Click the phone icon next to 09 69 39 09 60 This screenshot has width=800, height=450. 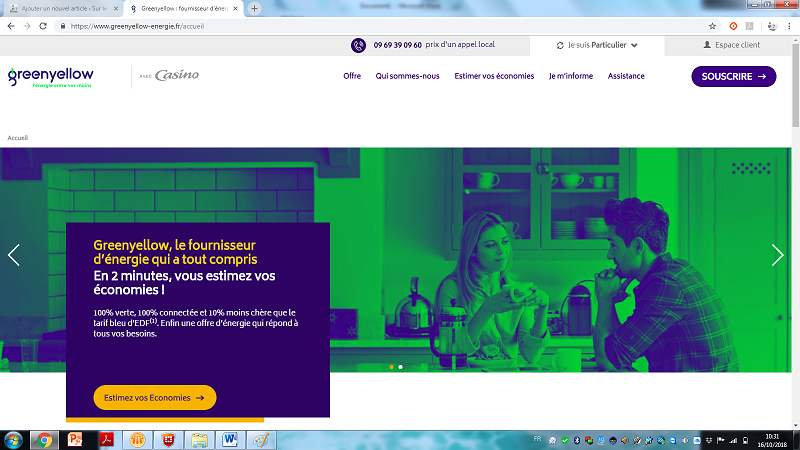[x=358, y=45]
